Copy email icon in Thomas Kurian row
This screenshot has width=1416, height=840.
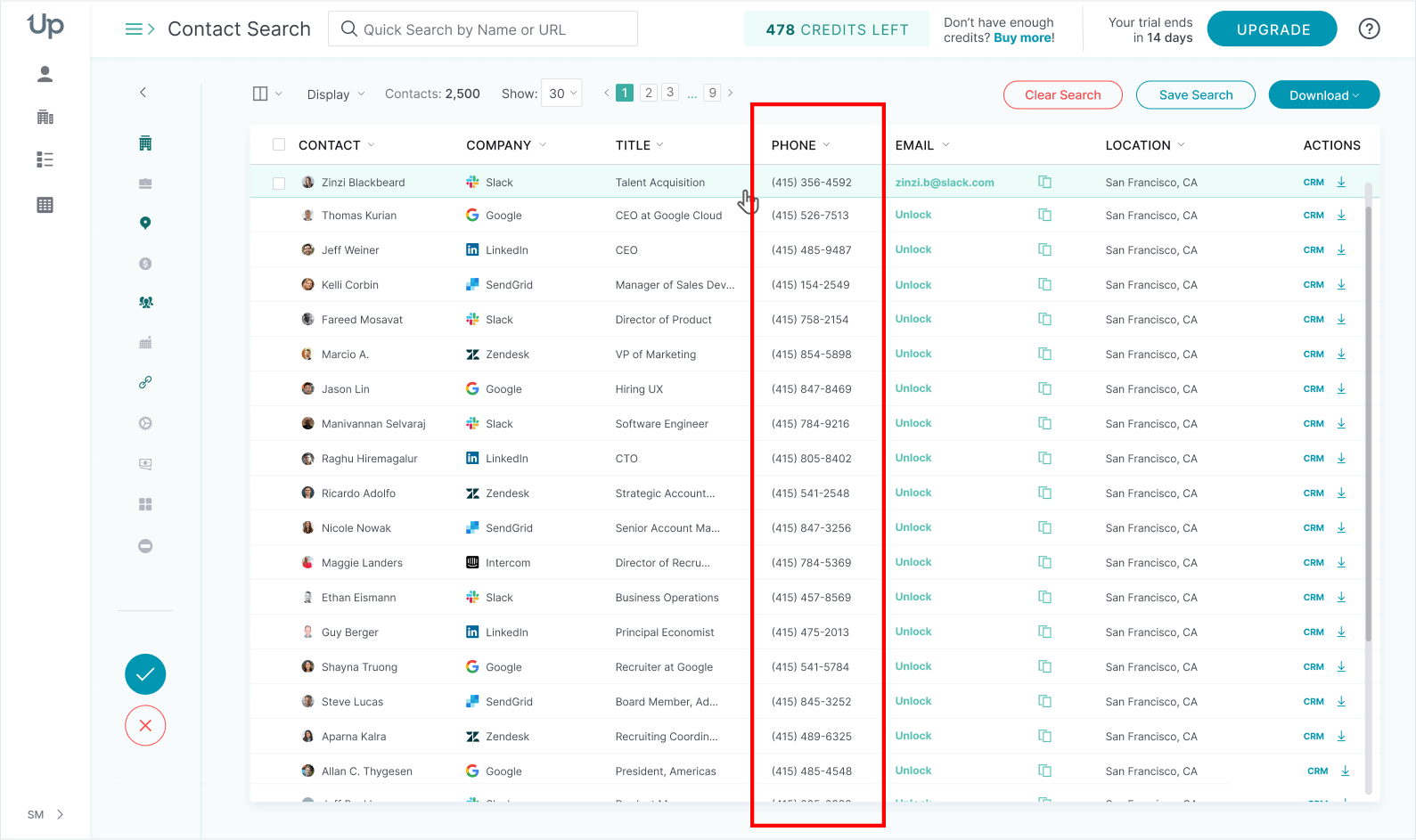coord(1044,216)
